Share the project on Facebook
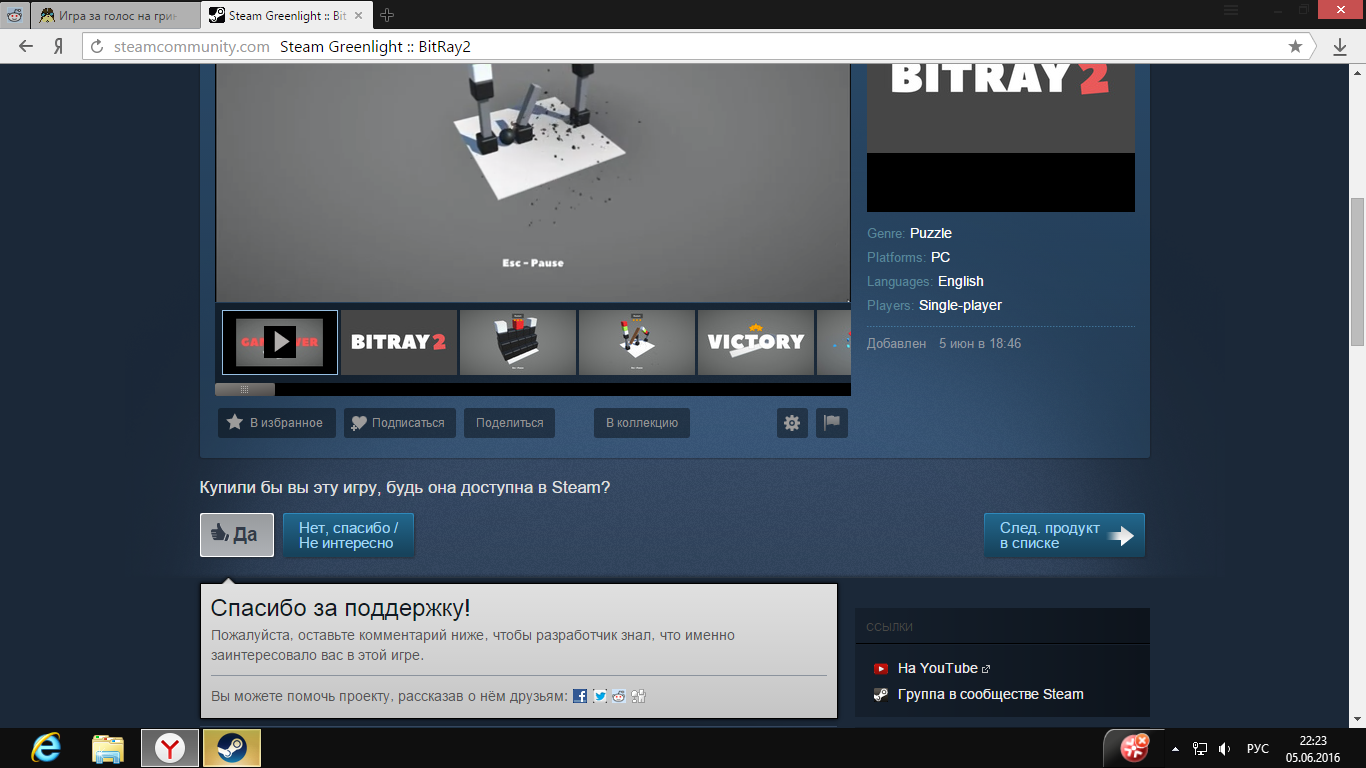This screenshot has height=768, width=1366. coord(580,696)
